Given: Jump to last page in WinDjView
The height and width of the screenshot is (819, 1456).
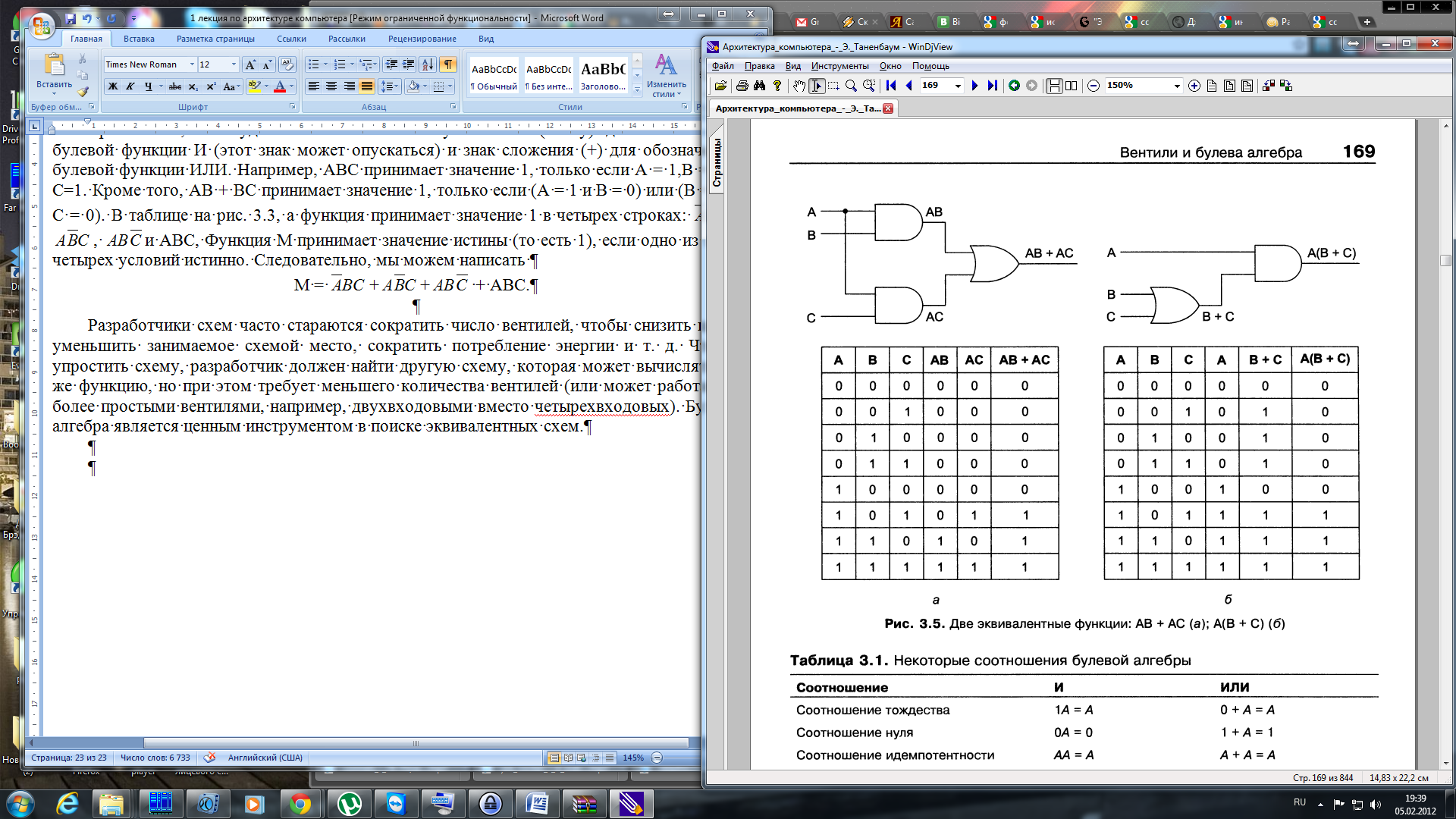Looking at the screenshot, I should [992, 86].
